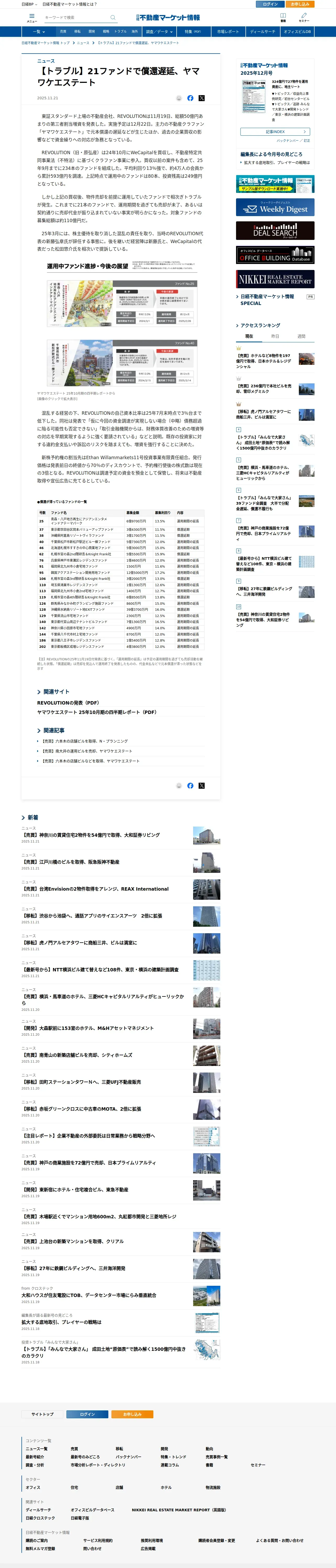Viewport: 336px width, 1568px height.
Task: Expand the 一覧 dropdown in the navigation bar
Action: point(38,32)
